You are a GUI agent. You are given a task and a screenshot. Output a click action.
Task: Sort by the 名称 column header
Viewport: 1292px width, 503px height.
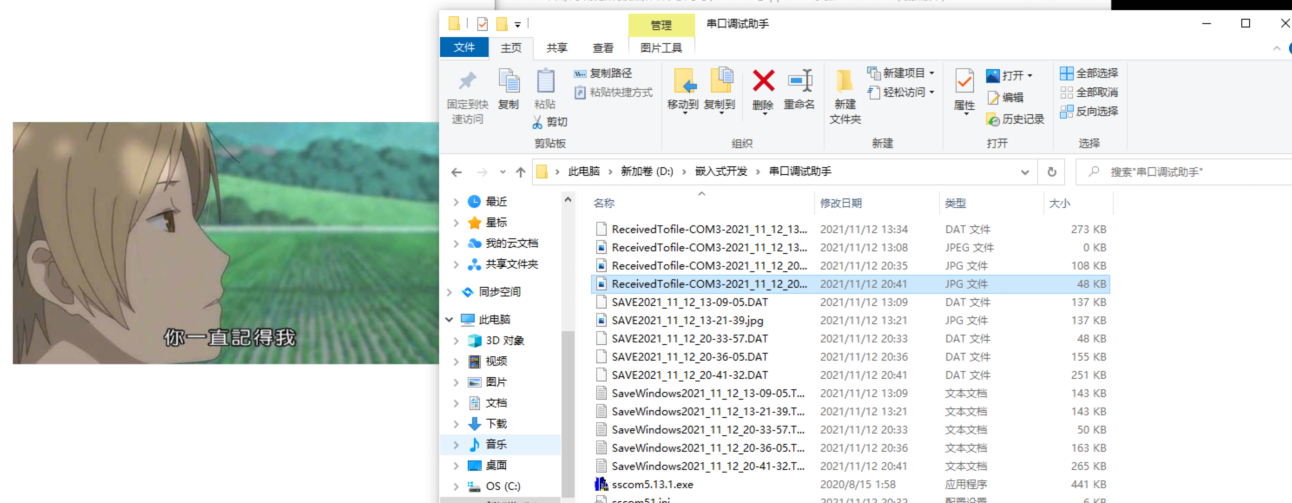click(x=603, y=203)
